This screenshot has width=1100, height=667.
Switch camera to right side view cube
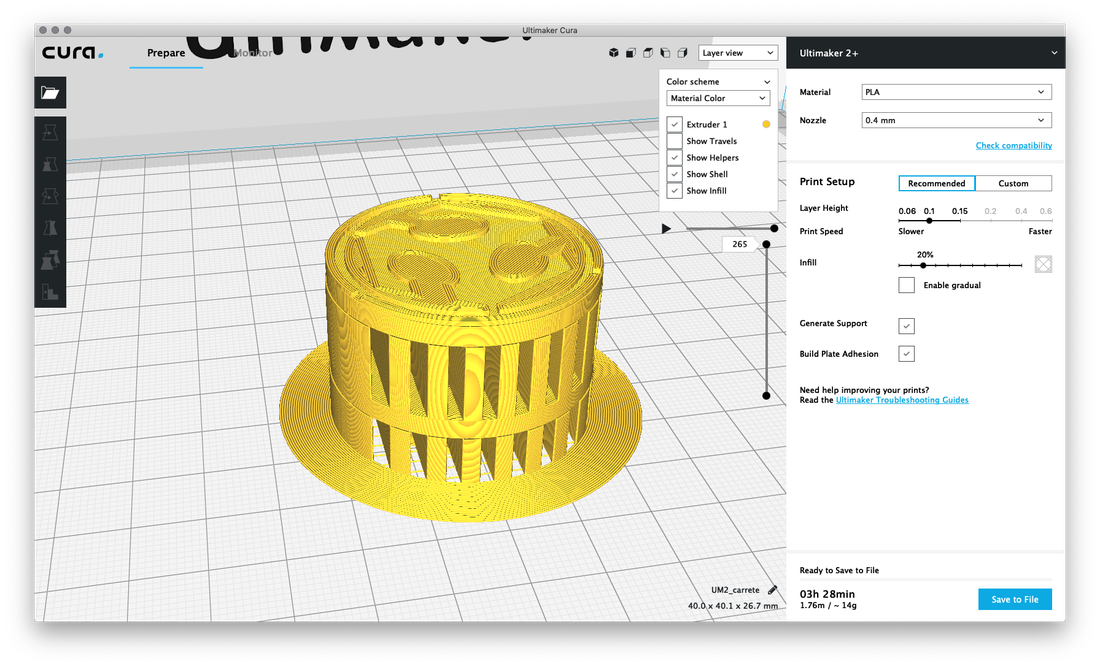tap(682, 53)
